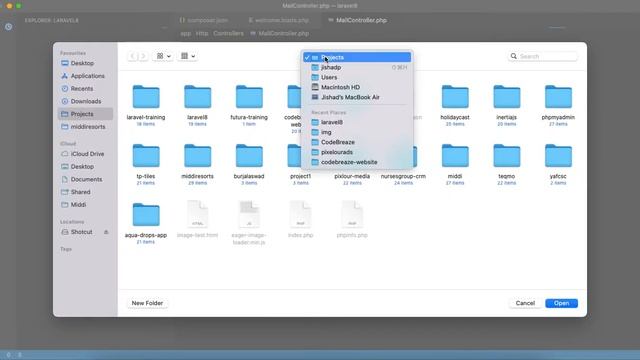Click the index.php file
The height and width of the screenshot is (360, 640).
(300, 214)
